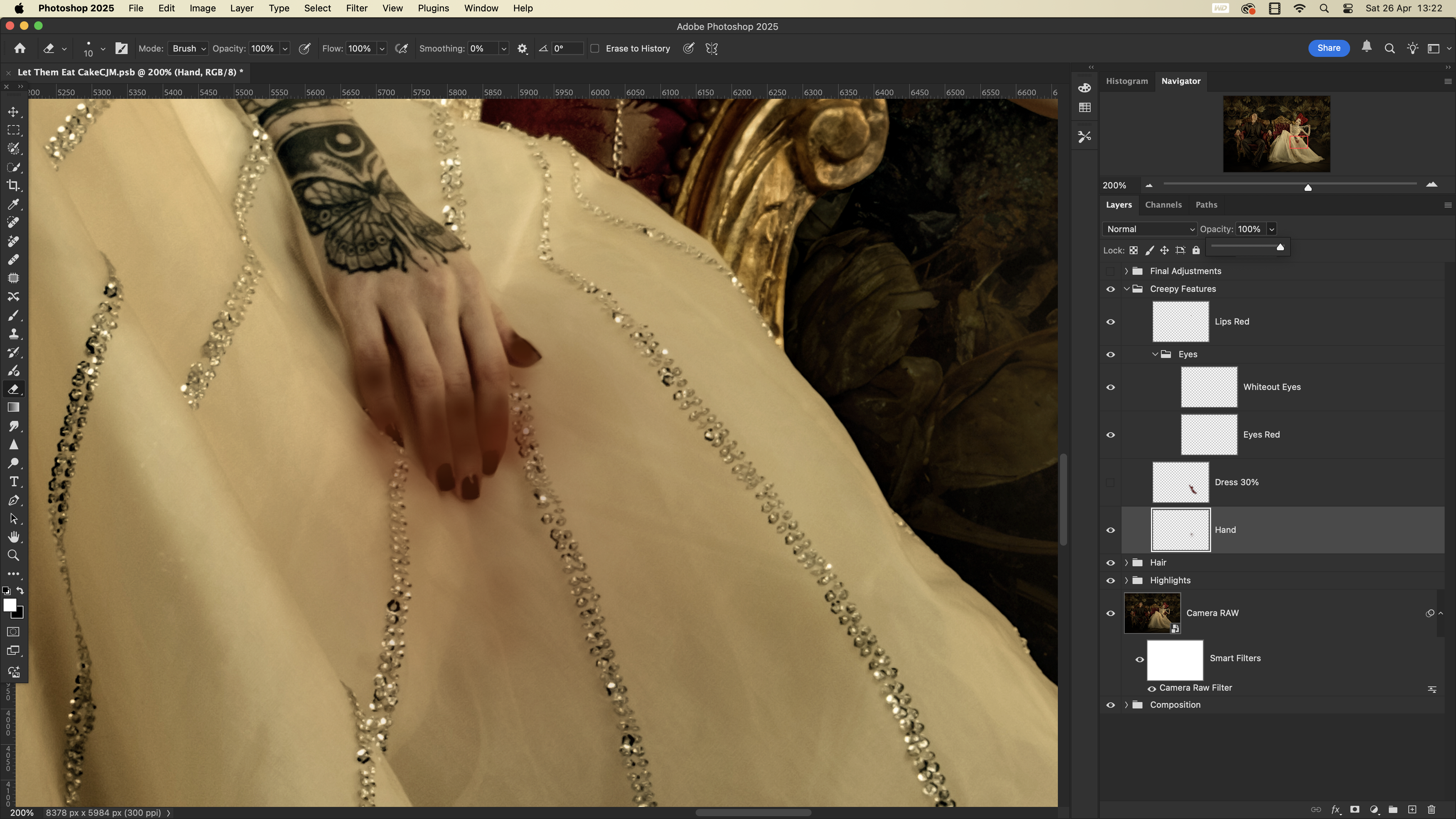Hide the Lips Red layer

click(x=1110, y=322)
